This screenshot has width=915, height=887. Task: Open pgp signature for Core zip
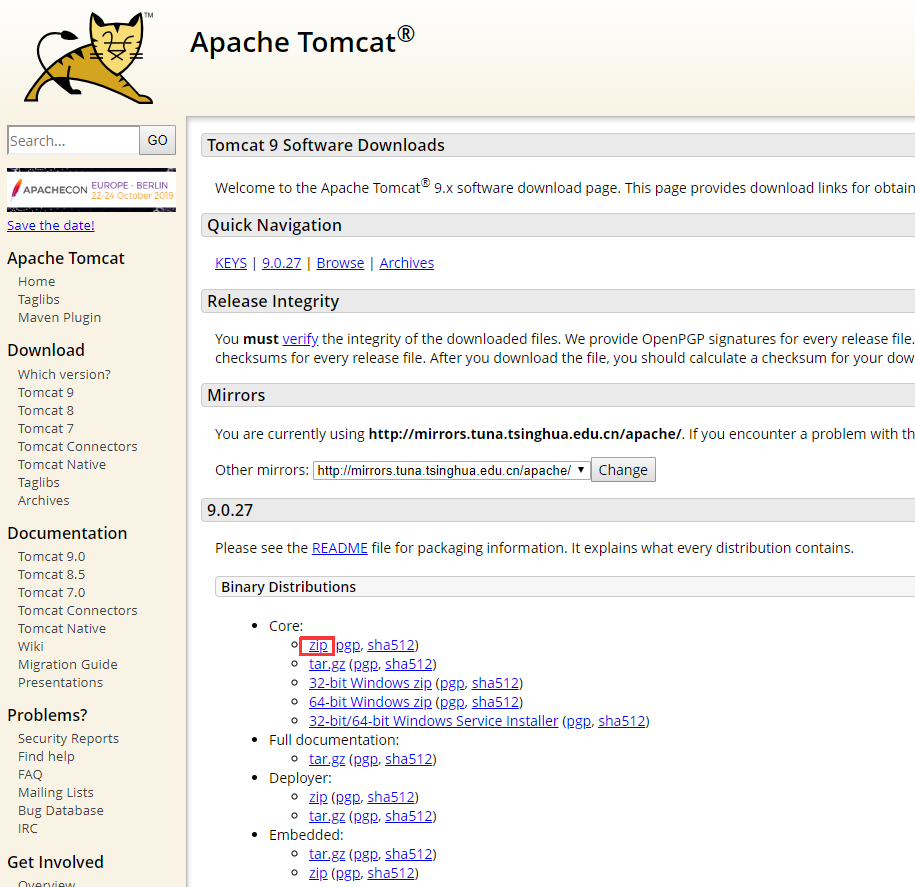tap(348, 645)
